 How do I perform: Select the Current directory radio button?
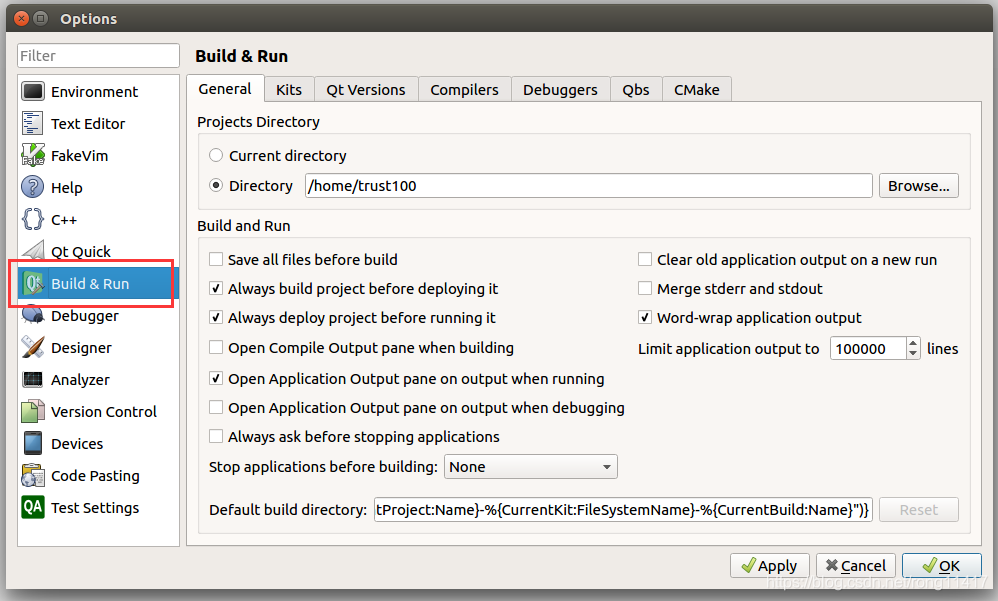coord(215,155)
